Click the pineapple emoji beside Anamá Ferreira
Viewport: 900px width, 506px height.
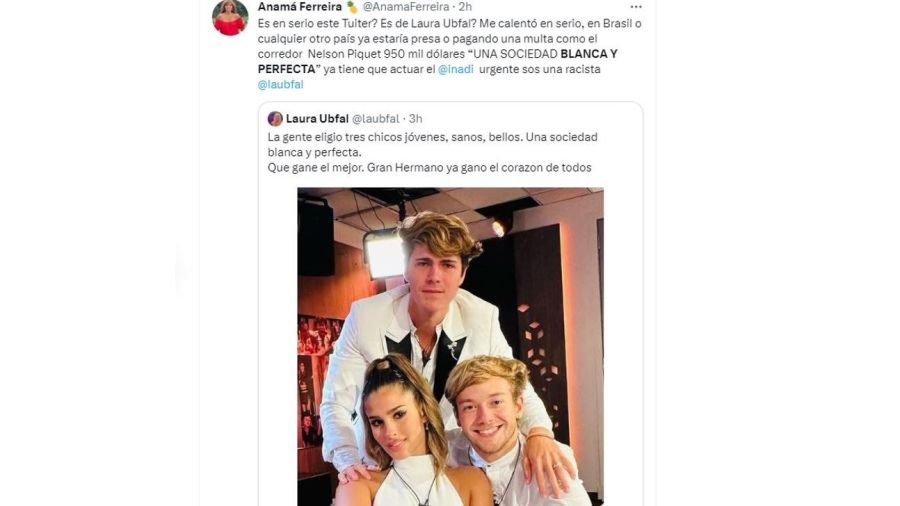coord(352,8)
